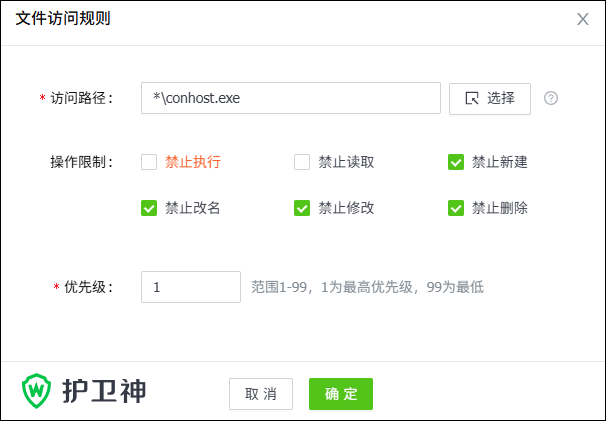Close the 文件访问规则 dialog
The width and height of the screenshot is (606, 421).
(582, 19)
